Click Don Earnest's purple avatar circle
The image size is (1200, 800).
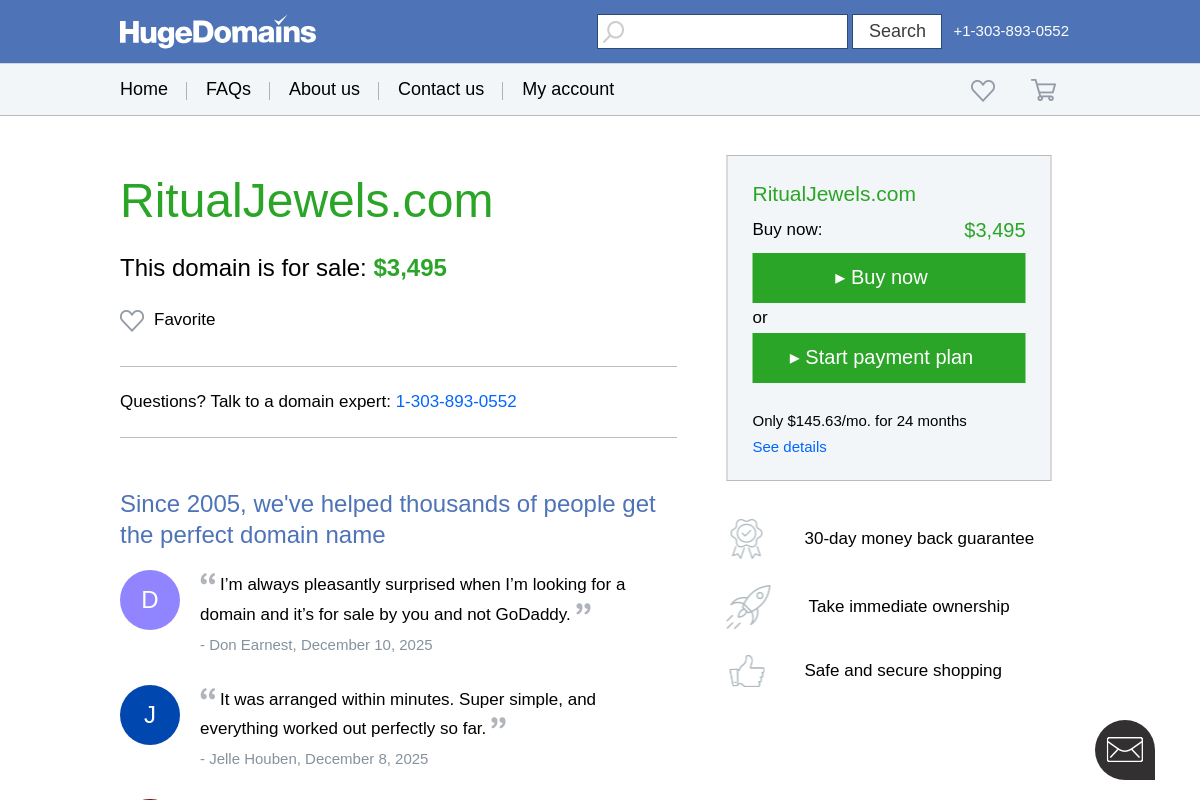150,600
